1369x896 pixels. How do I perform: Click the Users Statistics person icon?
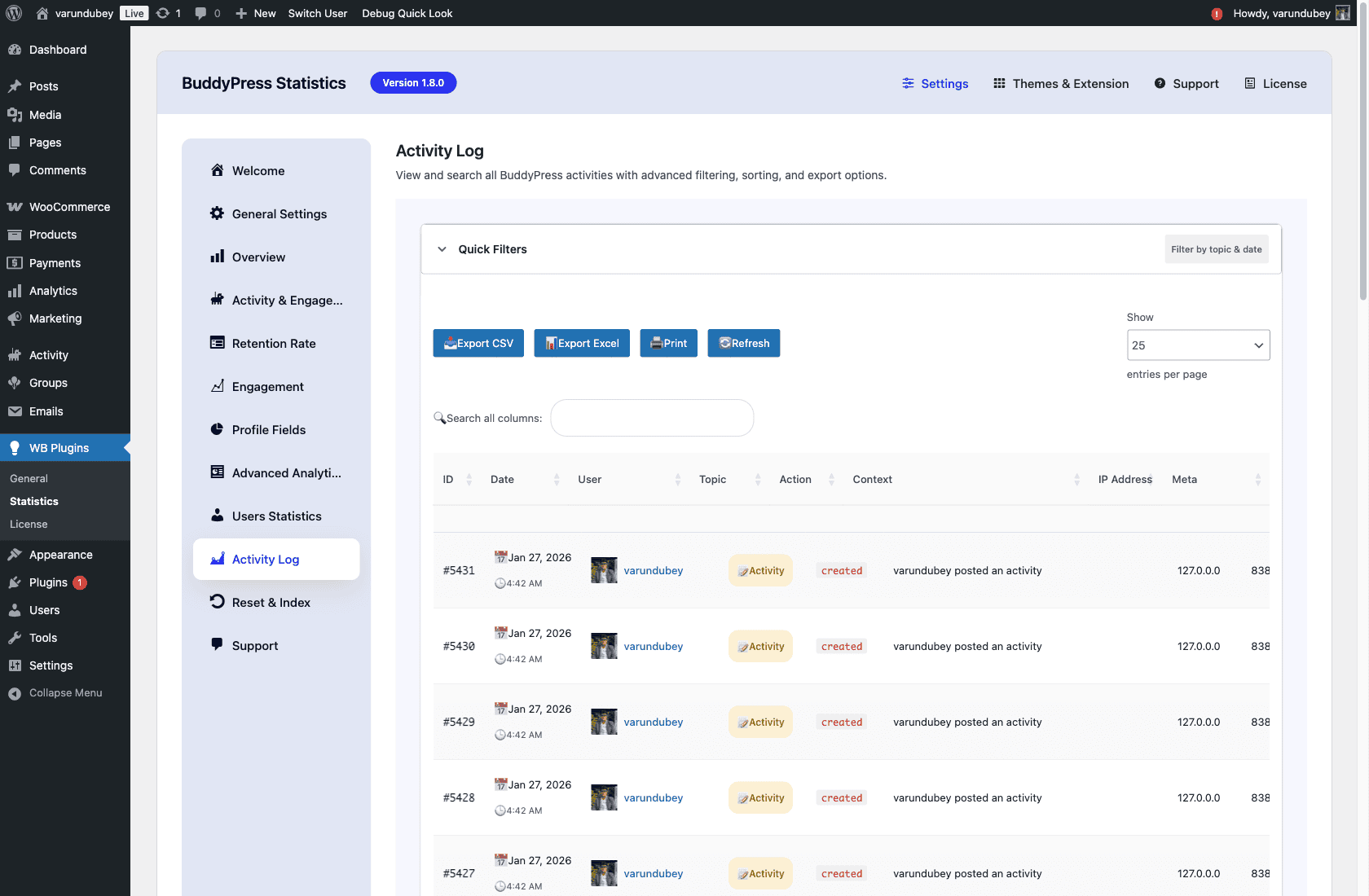click(x=217, y=516)
